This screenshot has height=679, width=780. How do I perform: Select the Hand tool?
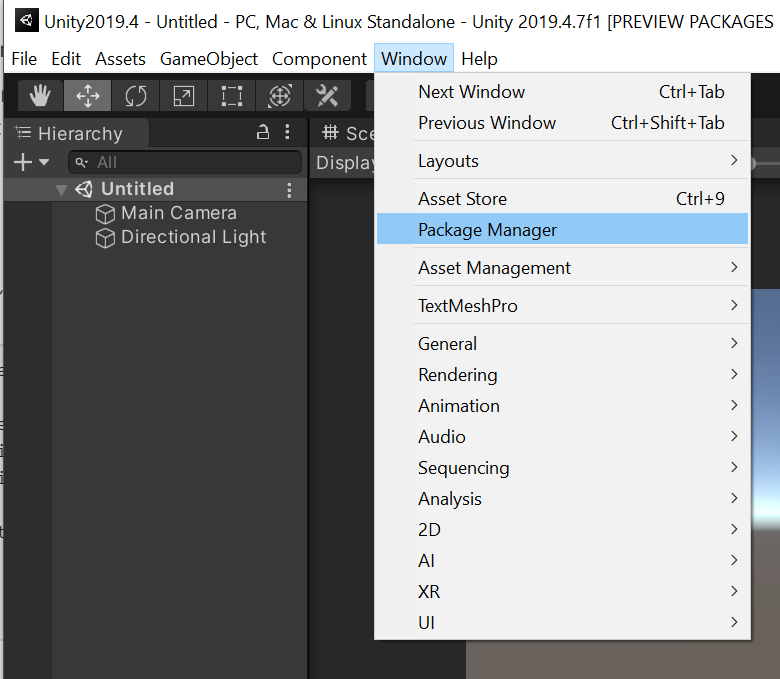point(40,96)
